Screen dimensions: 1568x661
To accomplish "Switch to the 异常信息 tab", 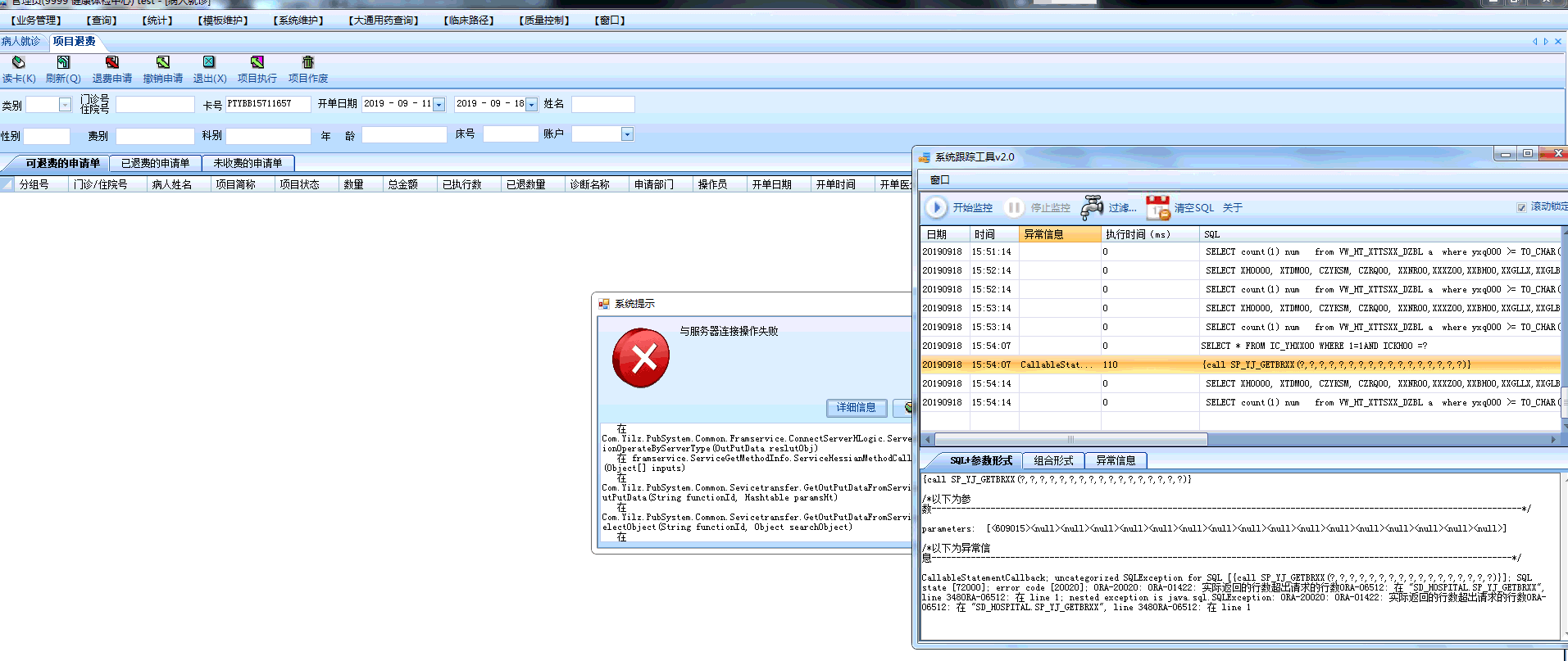I will pyautogui.click(x=1116, y=460).
